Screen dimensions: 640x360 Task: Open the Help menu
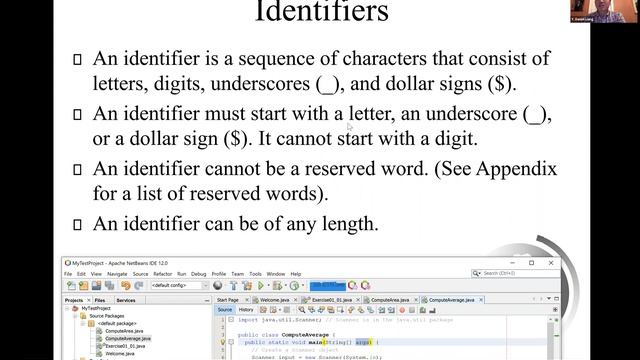tap(296, 274)
